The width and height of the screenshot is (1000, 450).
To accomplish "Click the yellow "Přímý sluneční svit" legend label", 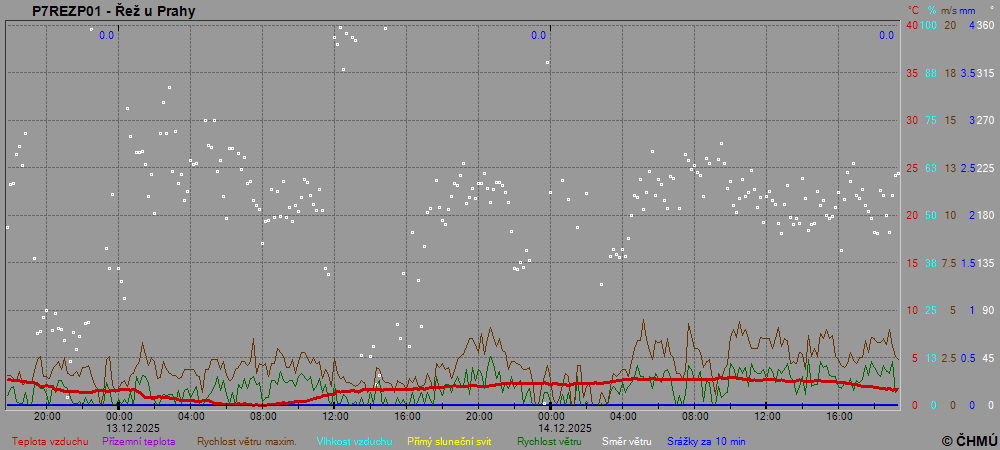I will [x=449, y=441].
